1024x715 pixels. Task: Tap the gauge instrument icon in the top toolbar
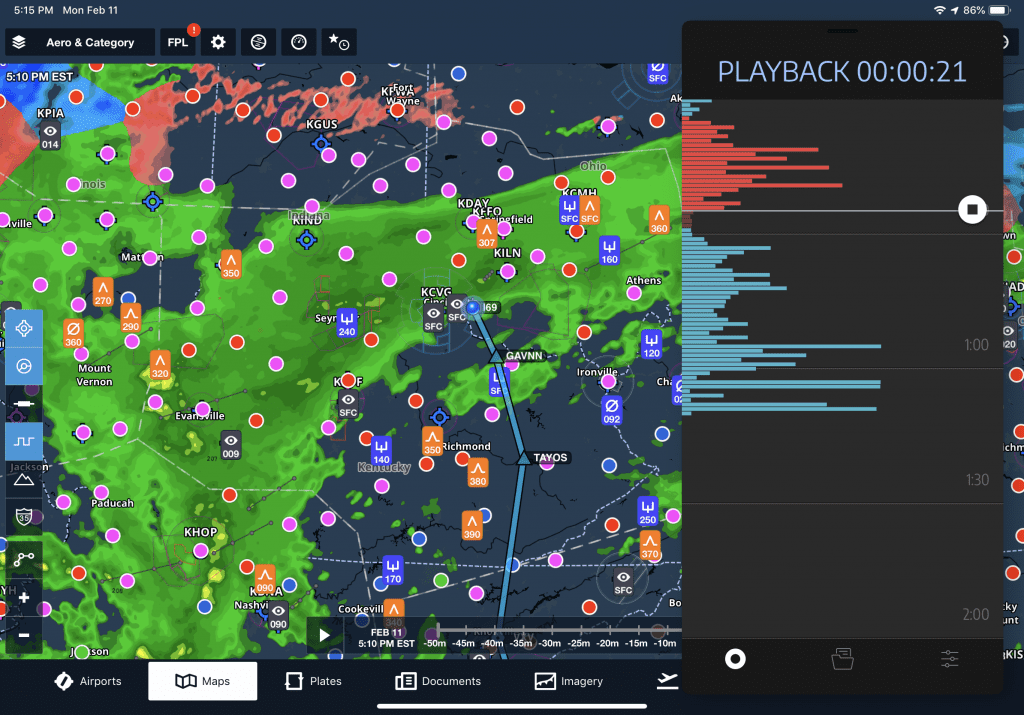tap(297, 42)
